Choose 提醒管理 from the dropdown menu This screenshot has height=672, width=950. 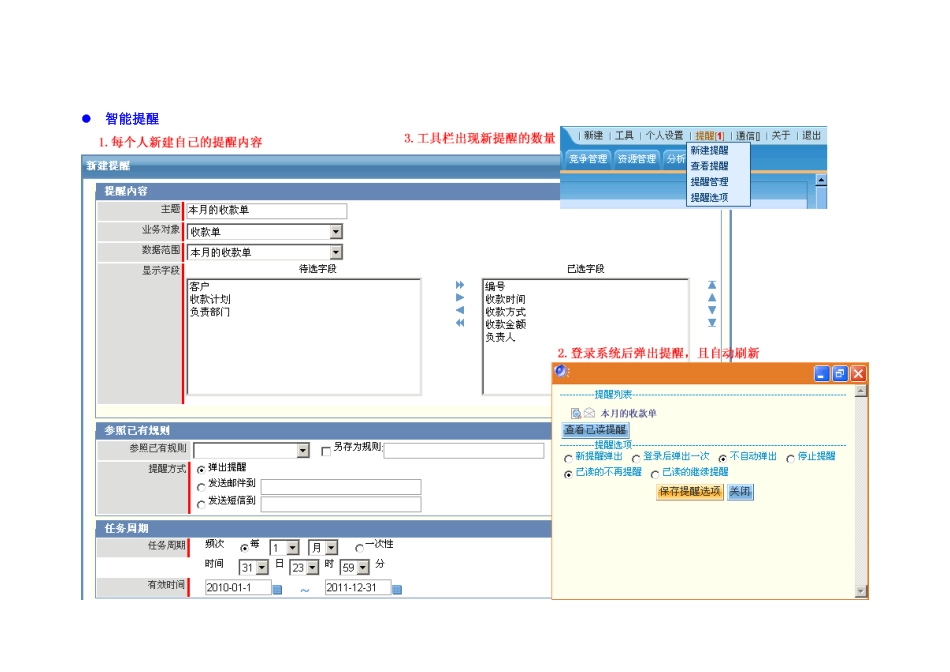709,182
